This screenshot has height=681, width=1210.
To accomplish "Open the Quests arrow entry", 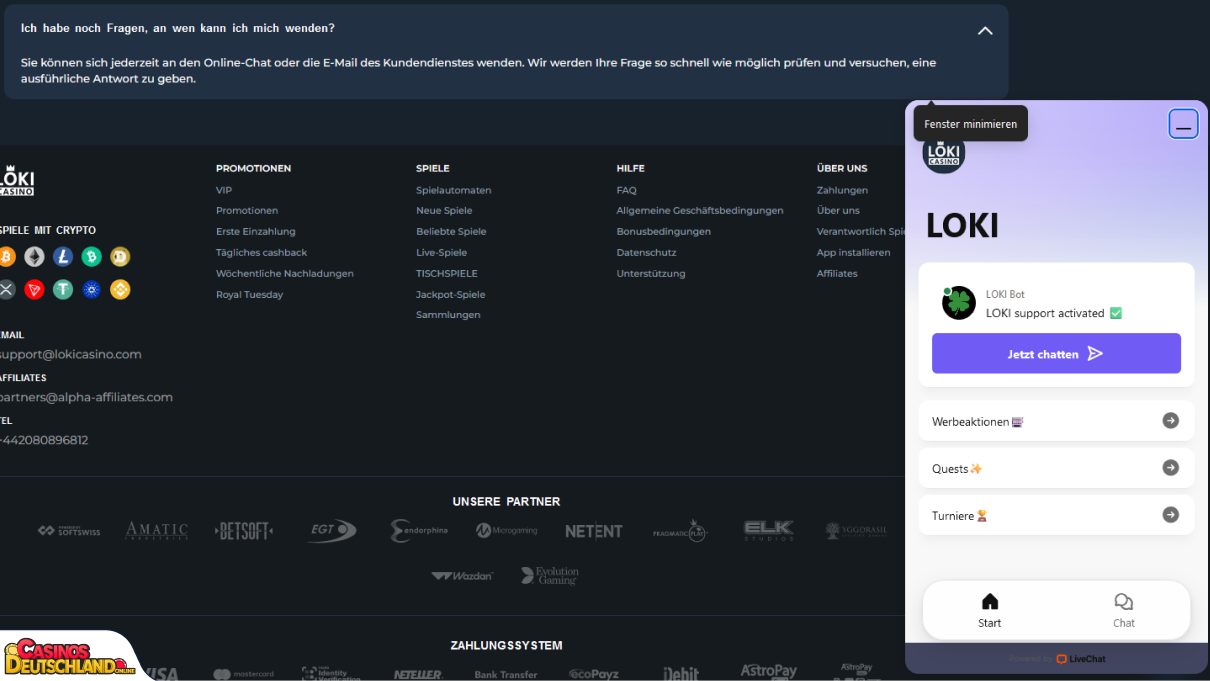I will [1170, 468].
